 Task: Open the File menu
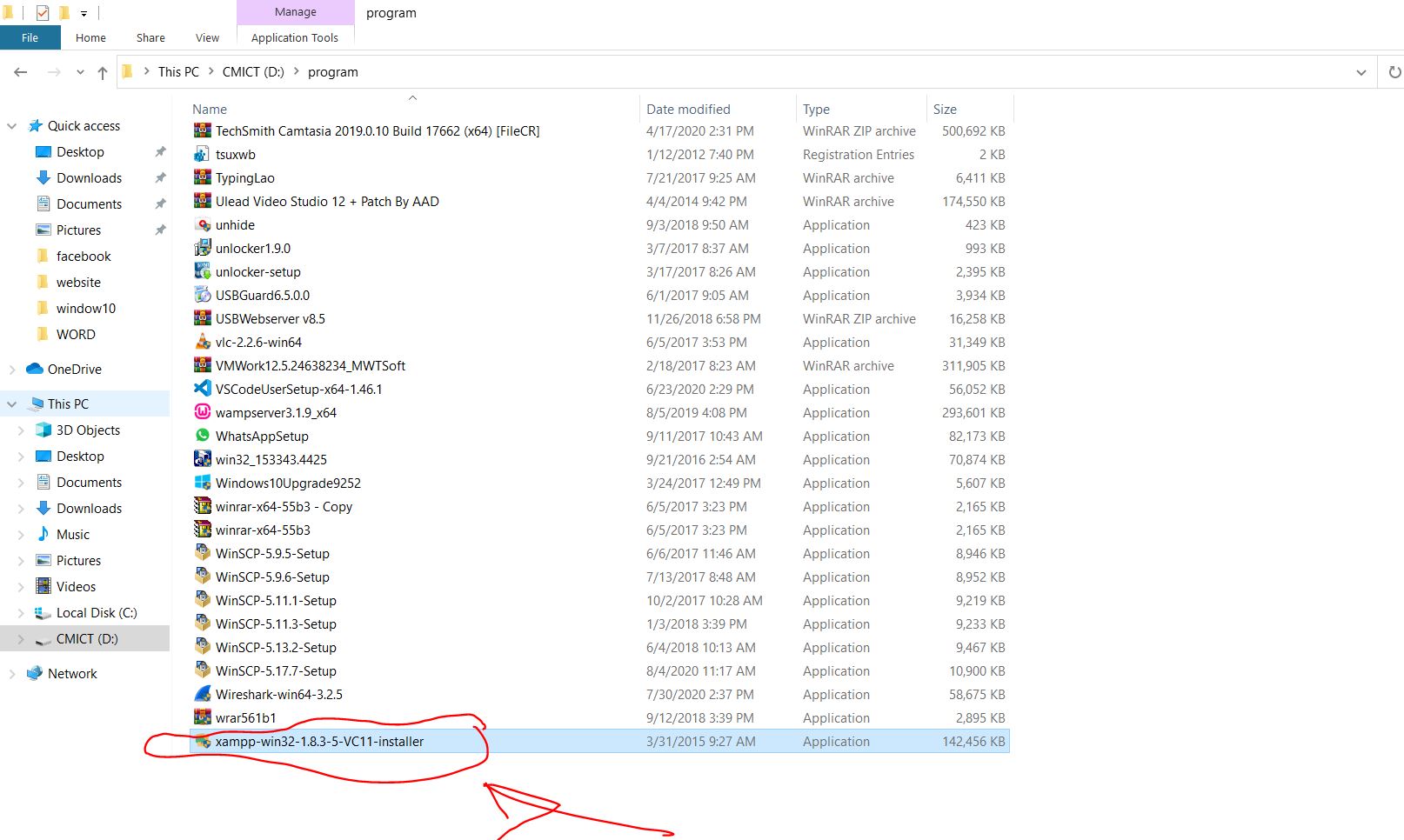(x=30, y=37)
